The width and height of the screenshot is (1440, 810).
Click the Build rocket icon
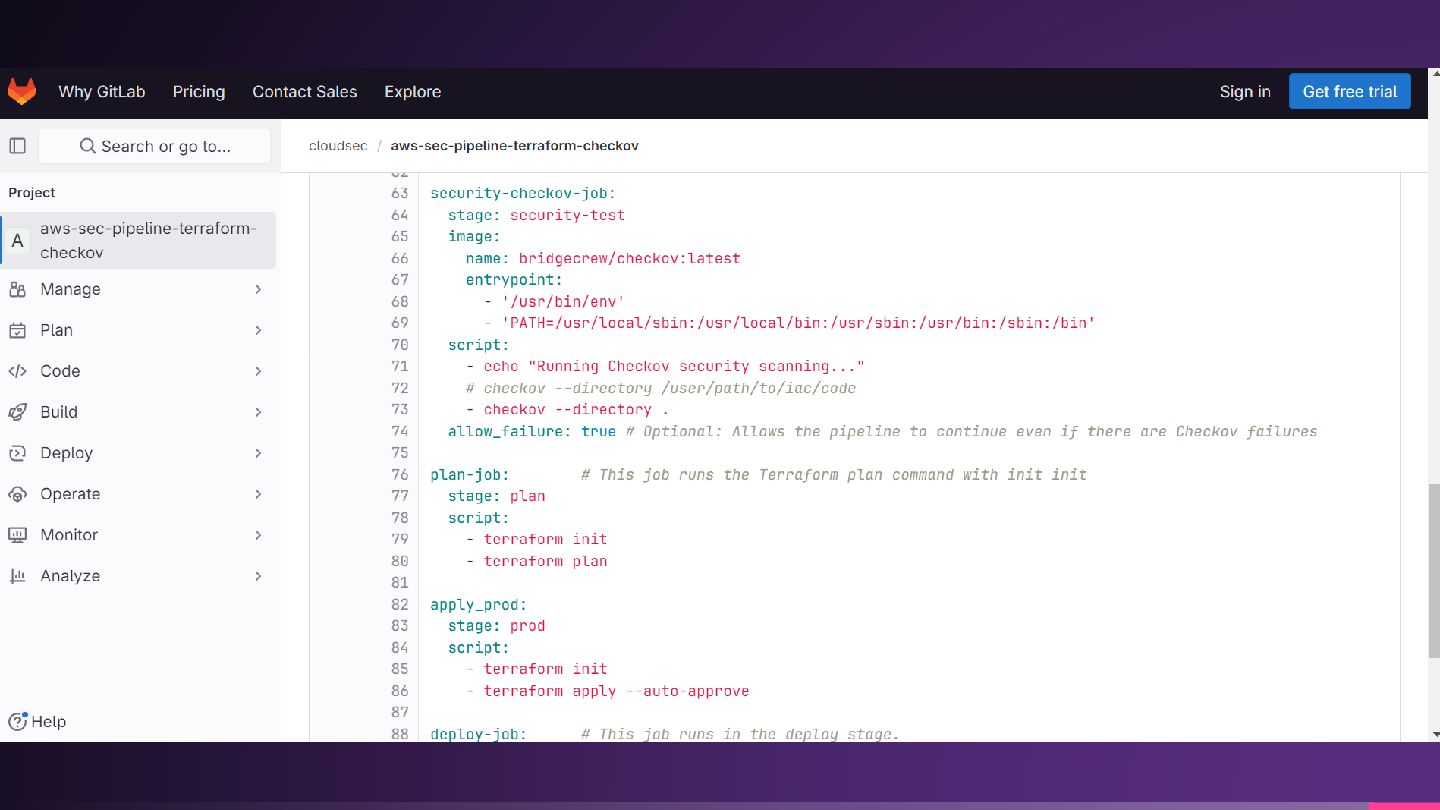[17, 412]
